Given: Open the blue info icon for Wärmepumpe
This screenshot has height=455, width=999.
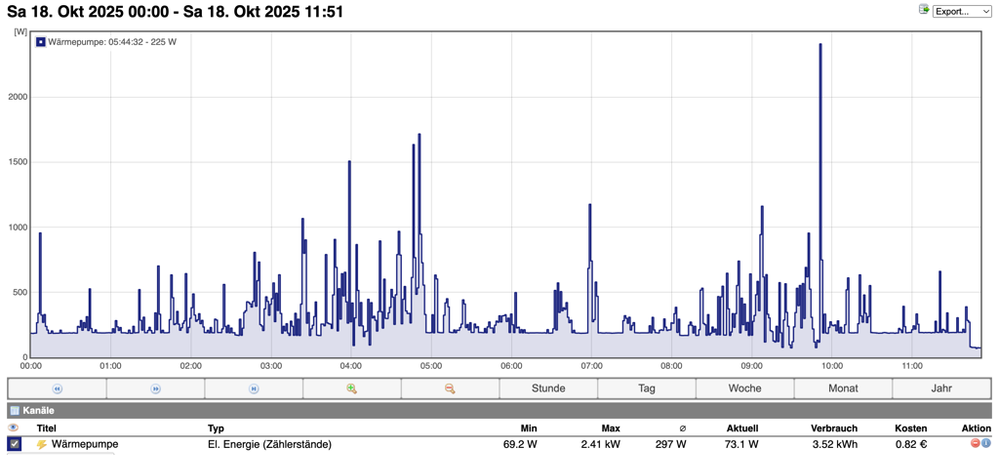Looking at the screenshot, I should tap(986, 443).
